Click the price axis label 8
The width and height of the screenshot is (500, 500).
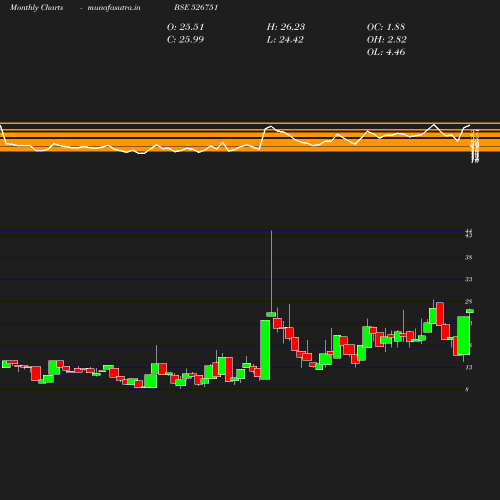467,389
